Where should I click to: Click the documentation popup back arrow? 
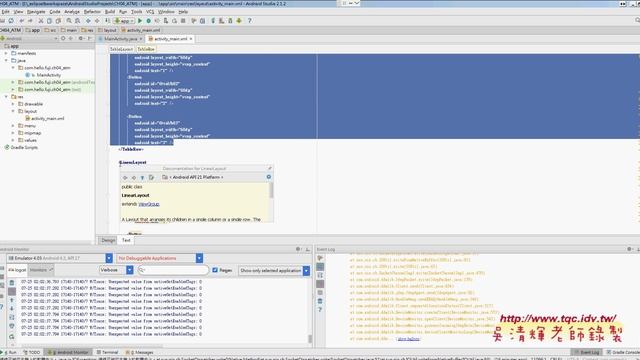pyautogui.click(x=125, y=178)
